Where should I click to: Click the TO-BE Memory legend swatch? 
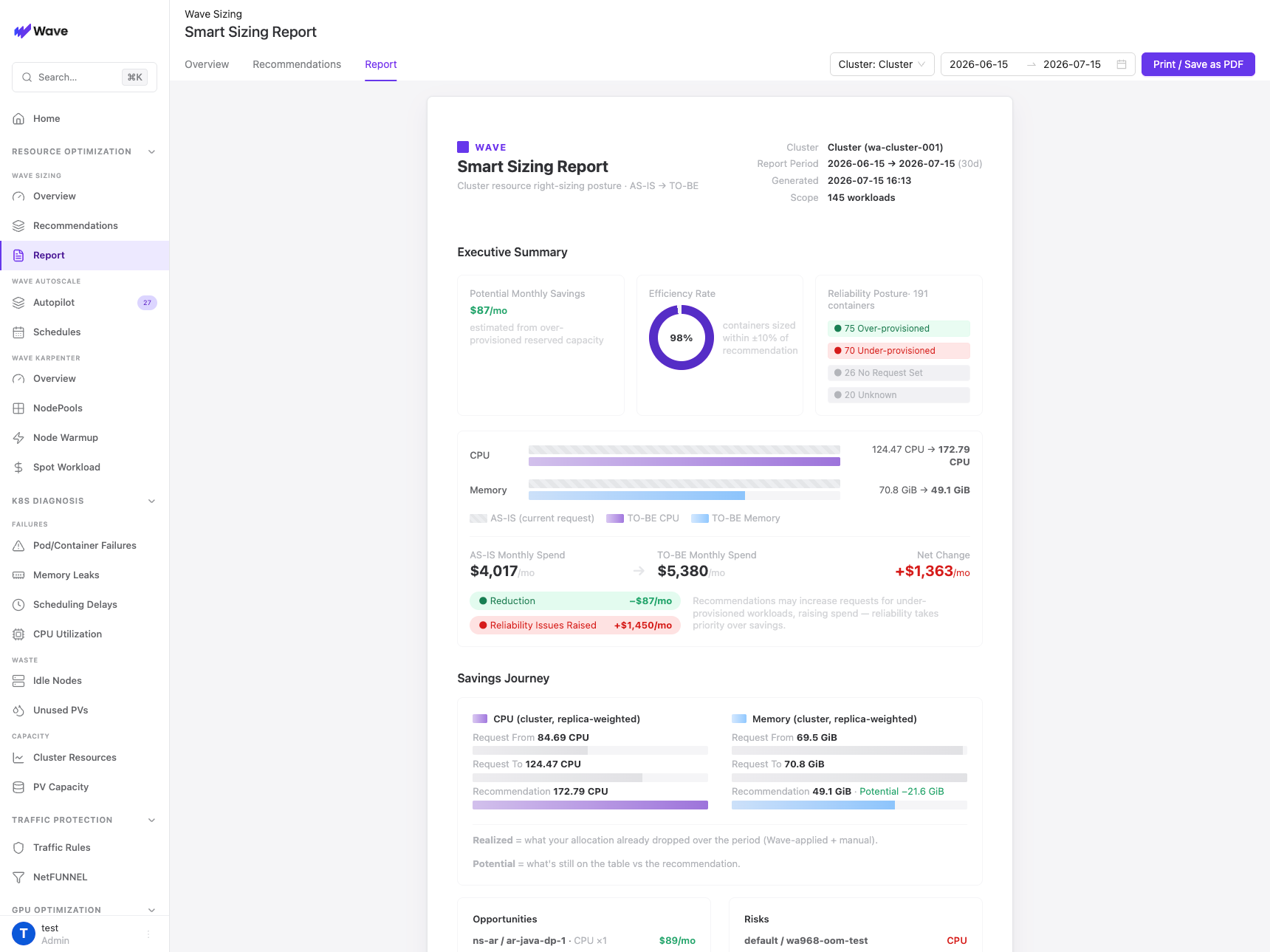pos(700,518)
